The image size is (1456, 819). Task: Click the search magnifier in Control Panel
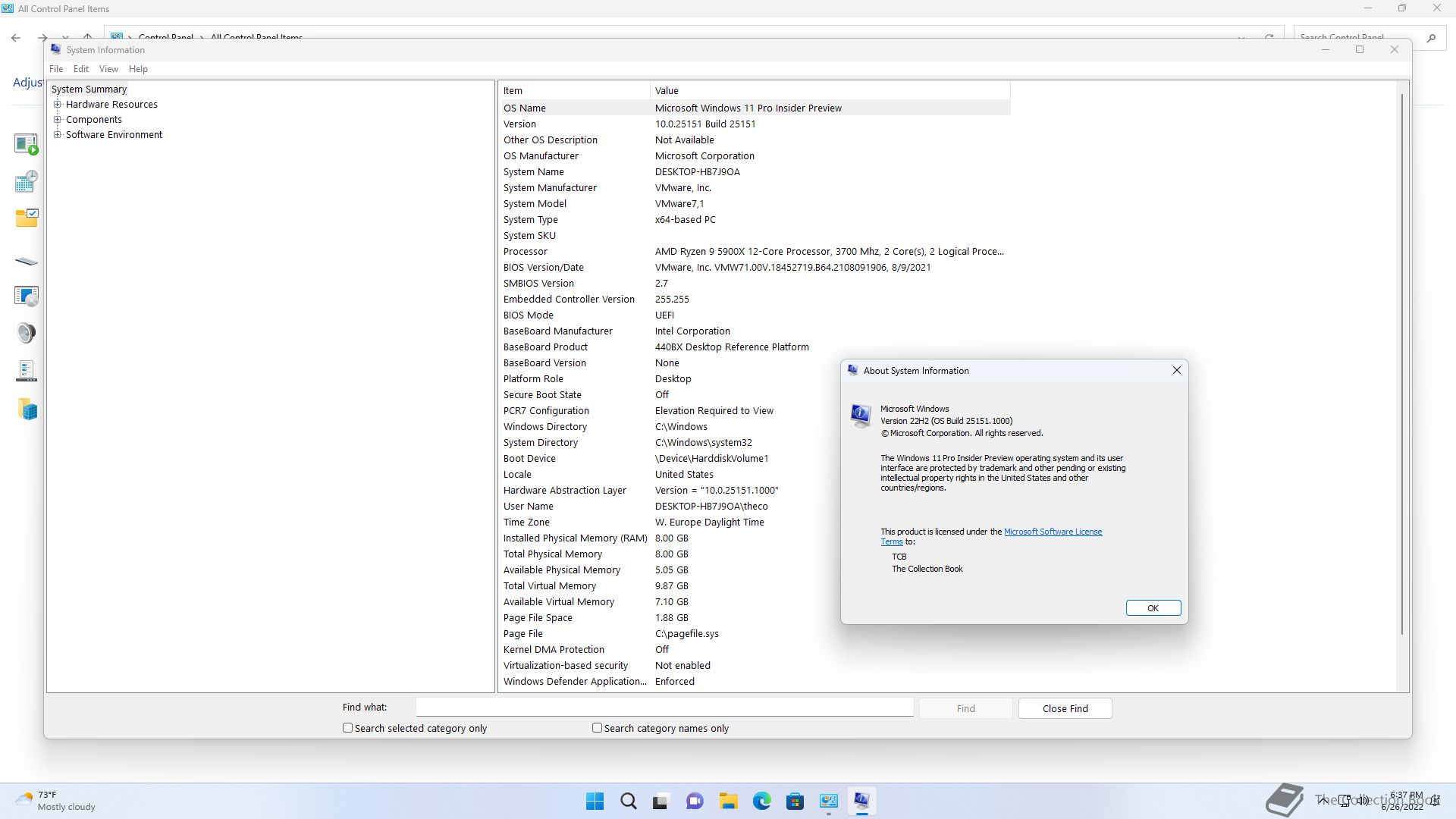tap(1431, 37)
